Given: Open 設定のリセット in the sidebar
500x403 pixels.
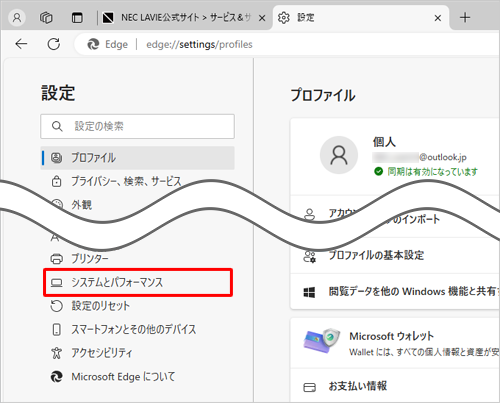Looking at the screenshot, I should pyautogui.click(x=137, y=306).
